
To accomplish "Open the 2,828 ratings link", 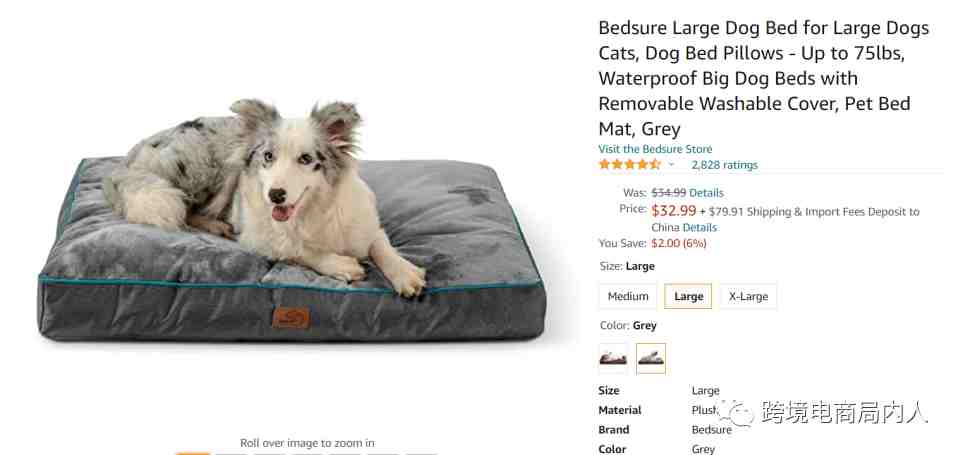I will (x=724, y=165).
